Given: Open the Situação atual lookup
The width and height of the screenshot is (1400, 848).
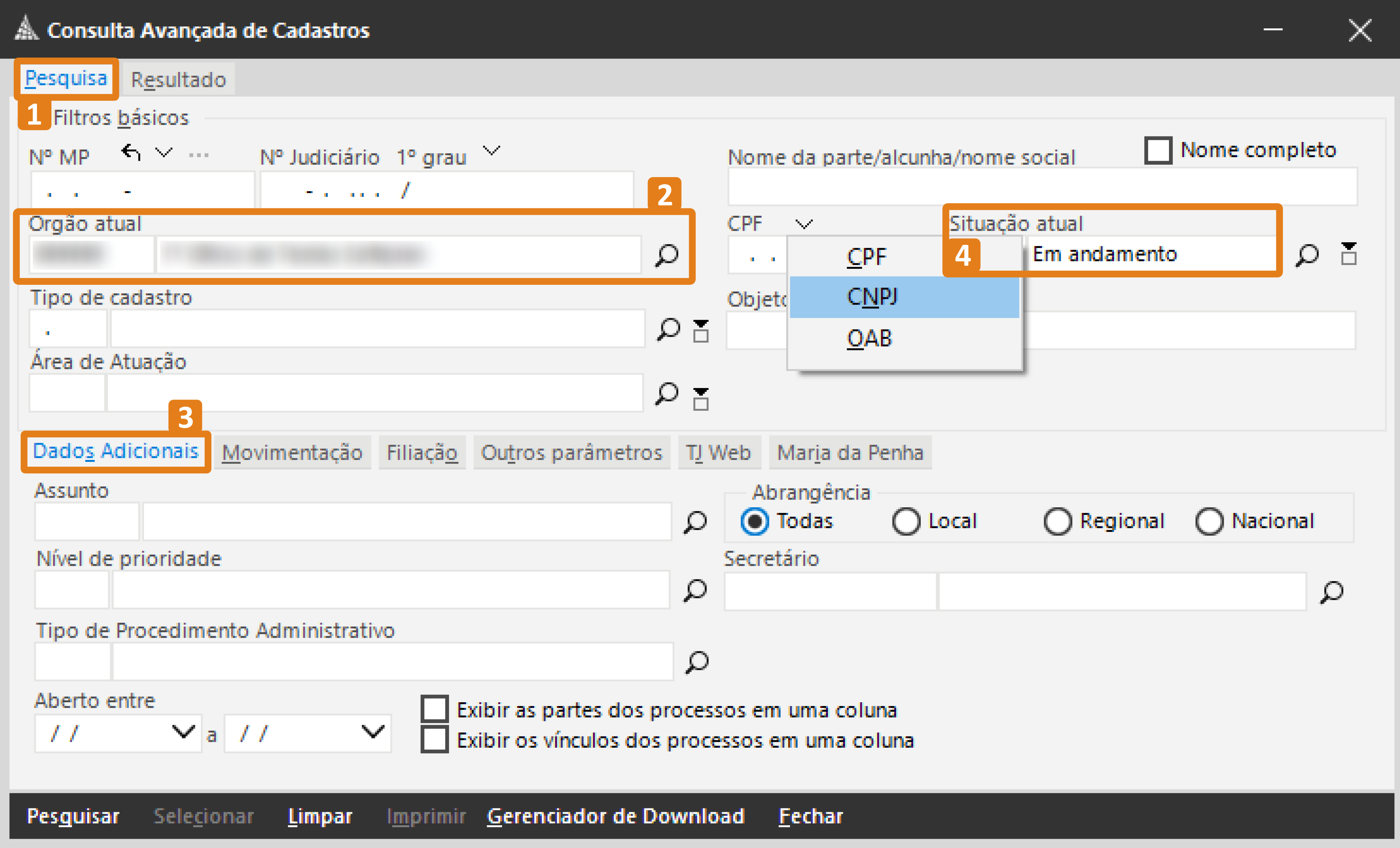Looking at the screenshot, I should [x=1307, y=255].
